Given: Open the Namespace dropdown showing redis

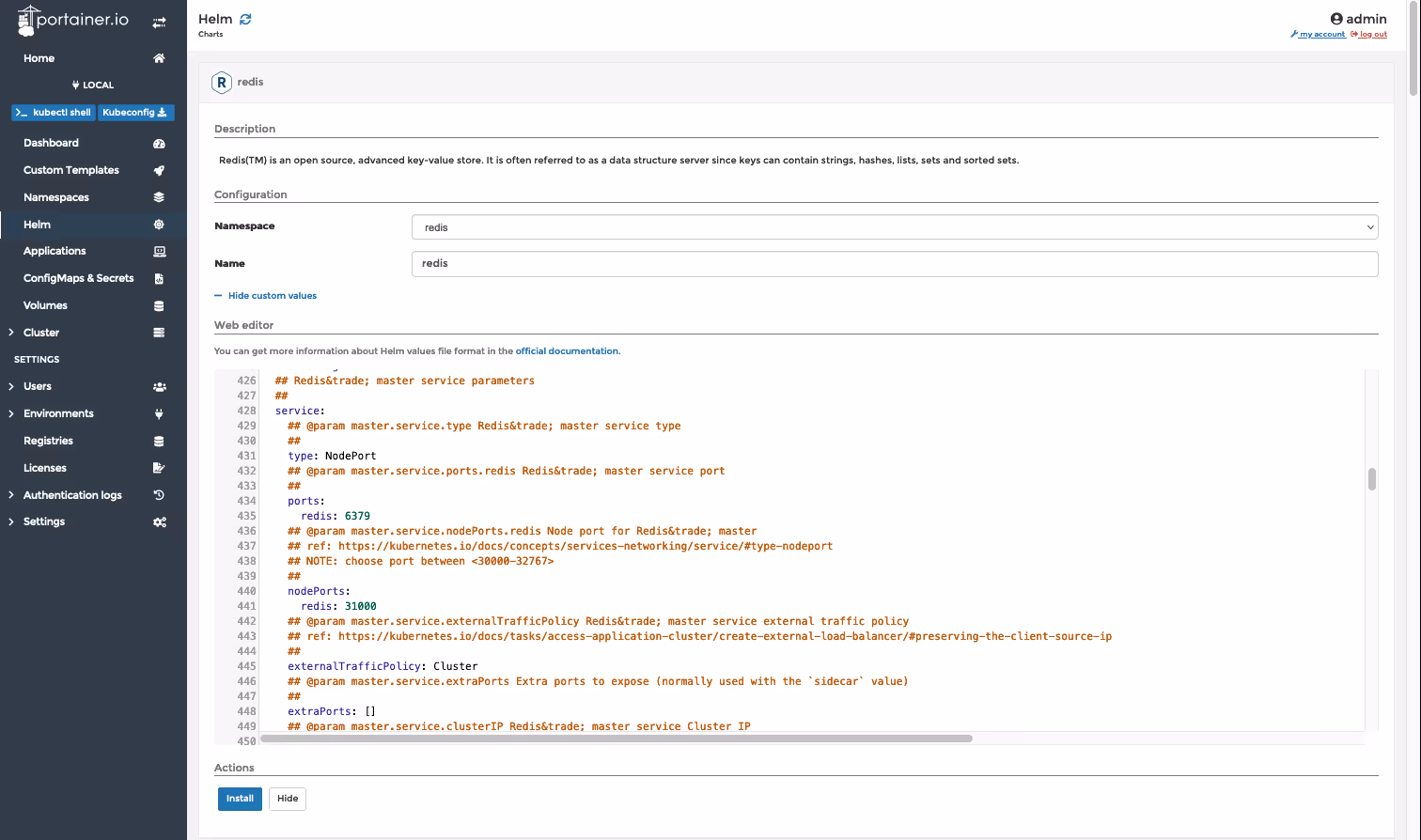Looking at the screenshot, I should 895,227.
